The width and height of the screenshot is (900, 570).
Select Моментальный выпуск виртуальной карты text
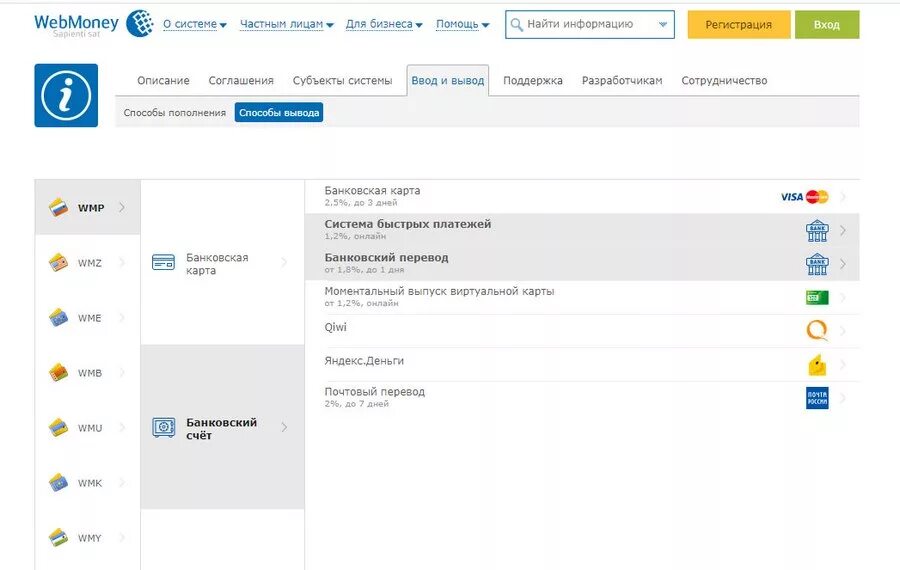(439, 291)
